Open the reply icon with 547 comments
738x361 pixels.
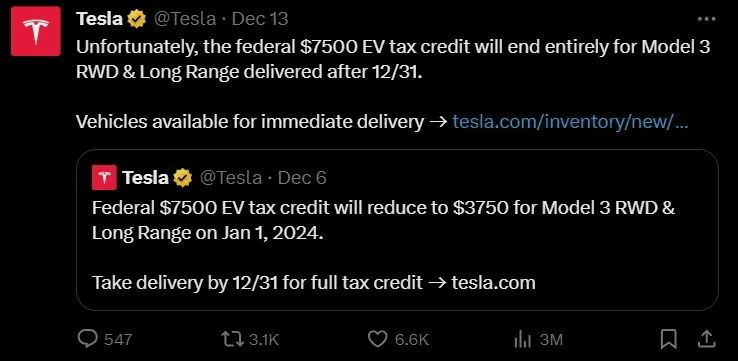pos(88,339)
